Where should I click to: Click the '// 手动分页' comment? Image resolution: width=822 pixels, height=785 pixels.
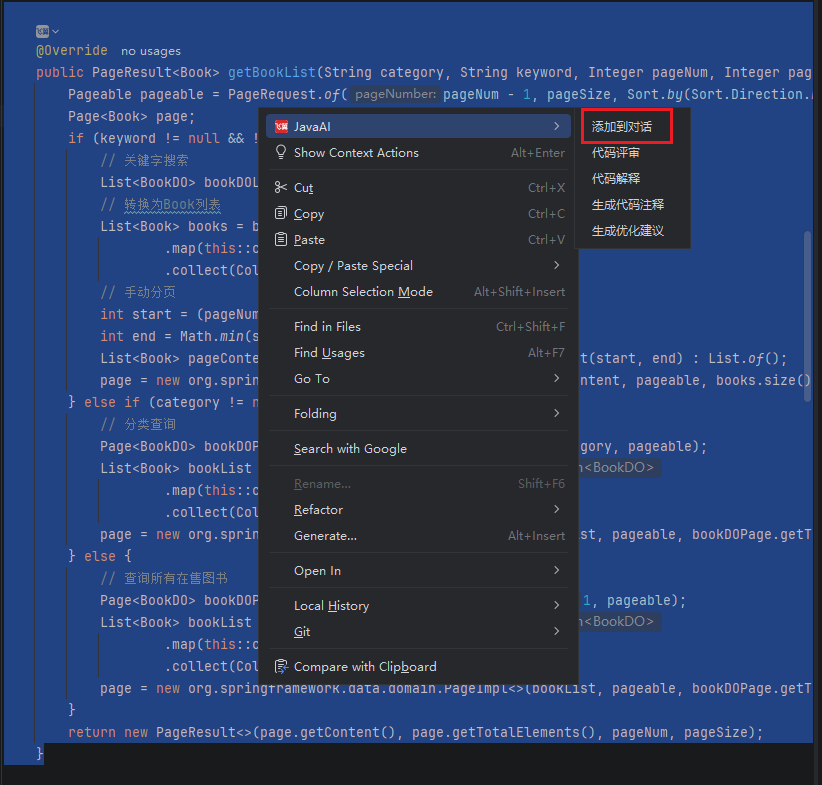[x=138, y=292]
